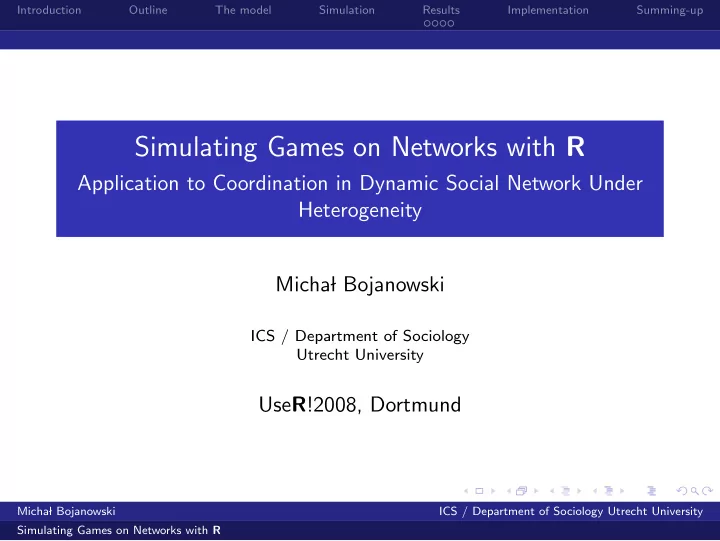
Task: Jump to the Implementation section
Action: pos(548,10)
